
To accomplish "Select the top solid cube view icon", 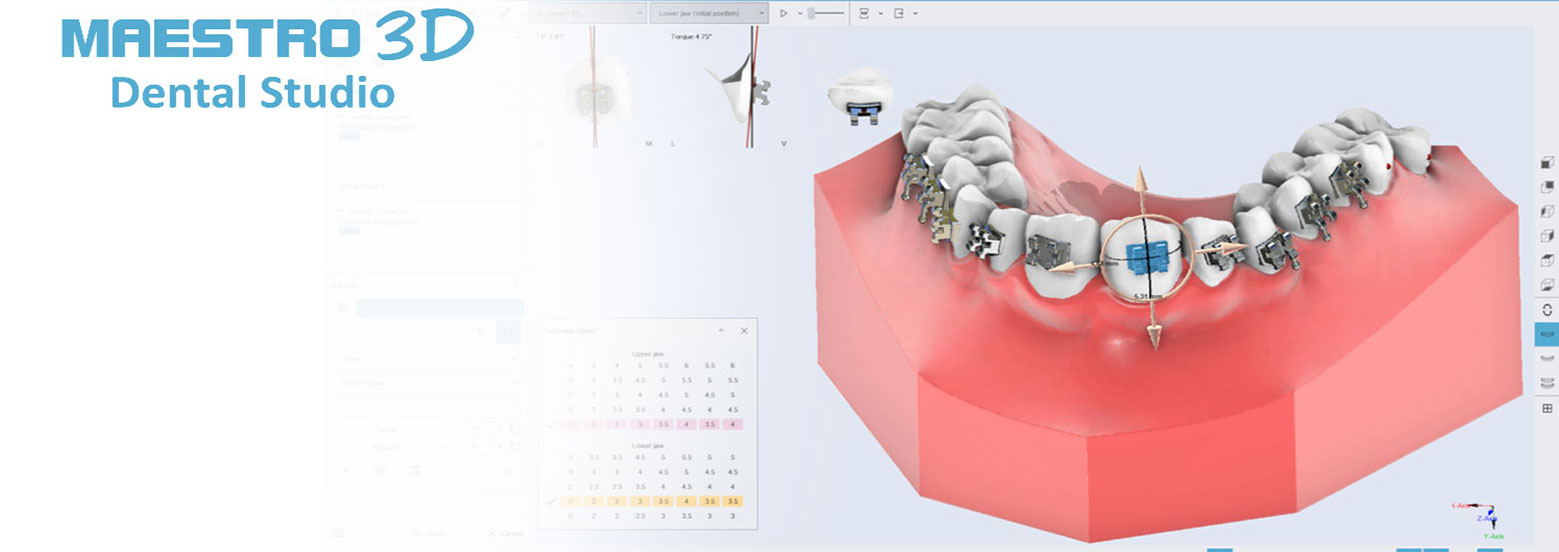I will pyautogui.click(x=1547, y=162).
